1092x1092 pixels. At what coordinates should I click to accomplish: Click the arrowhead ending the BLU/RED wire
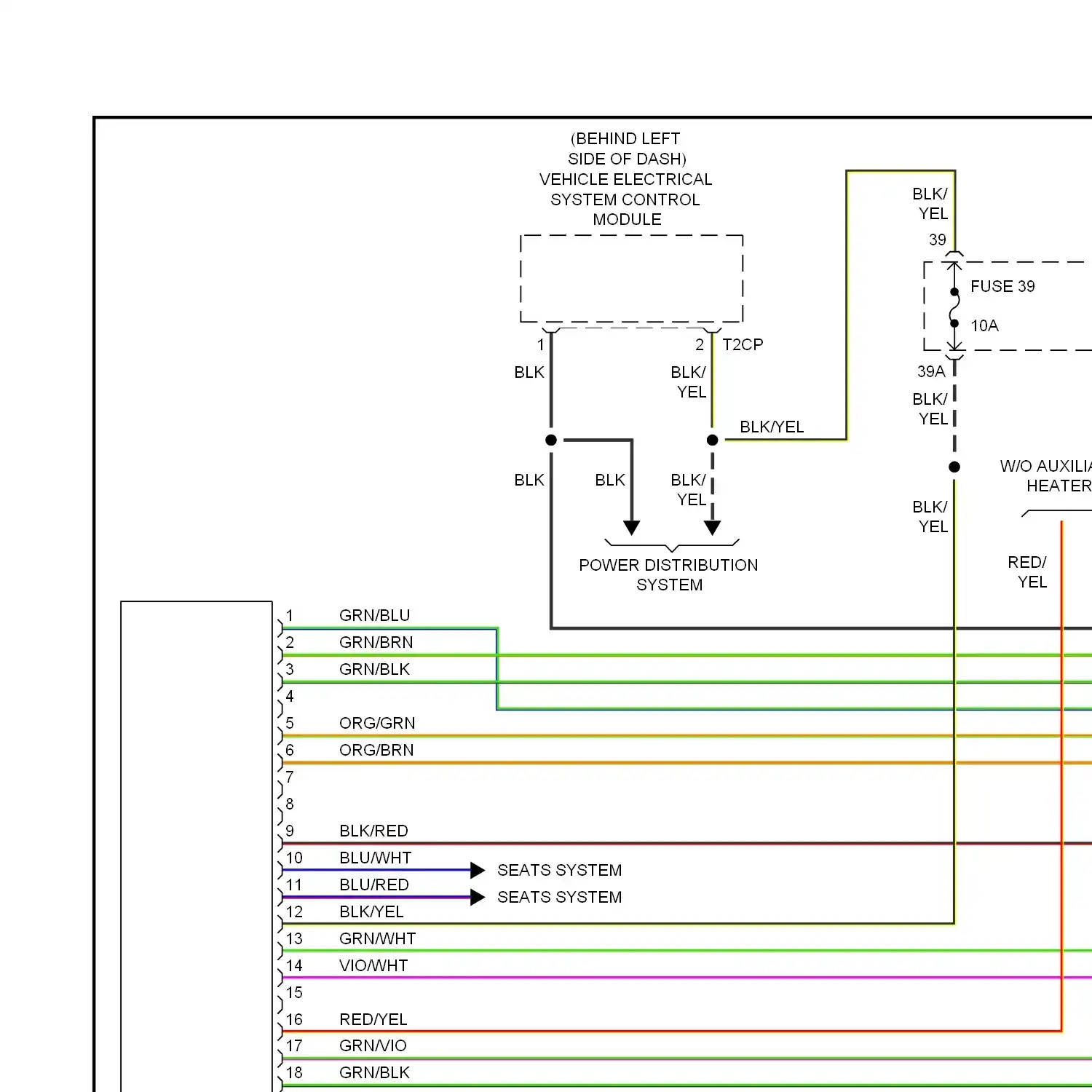(x=478, y=897)
